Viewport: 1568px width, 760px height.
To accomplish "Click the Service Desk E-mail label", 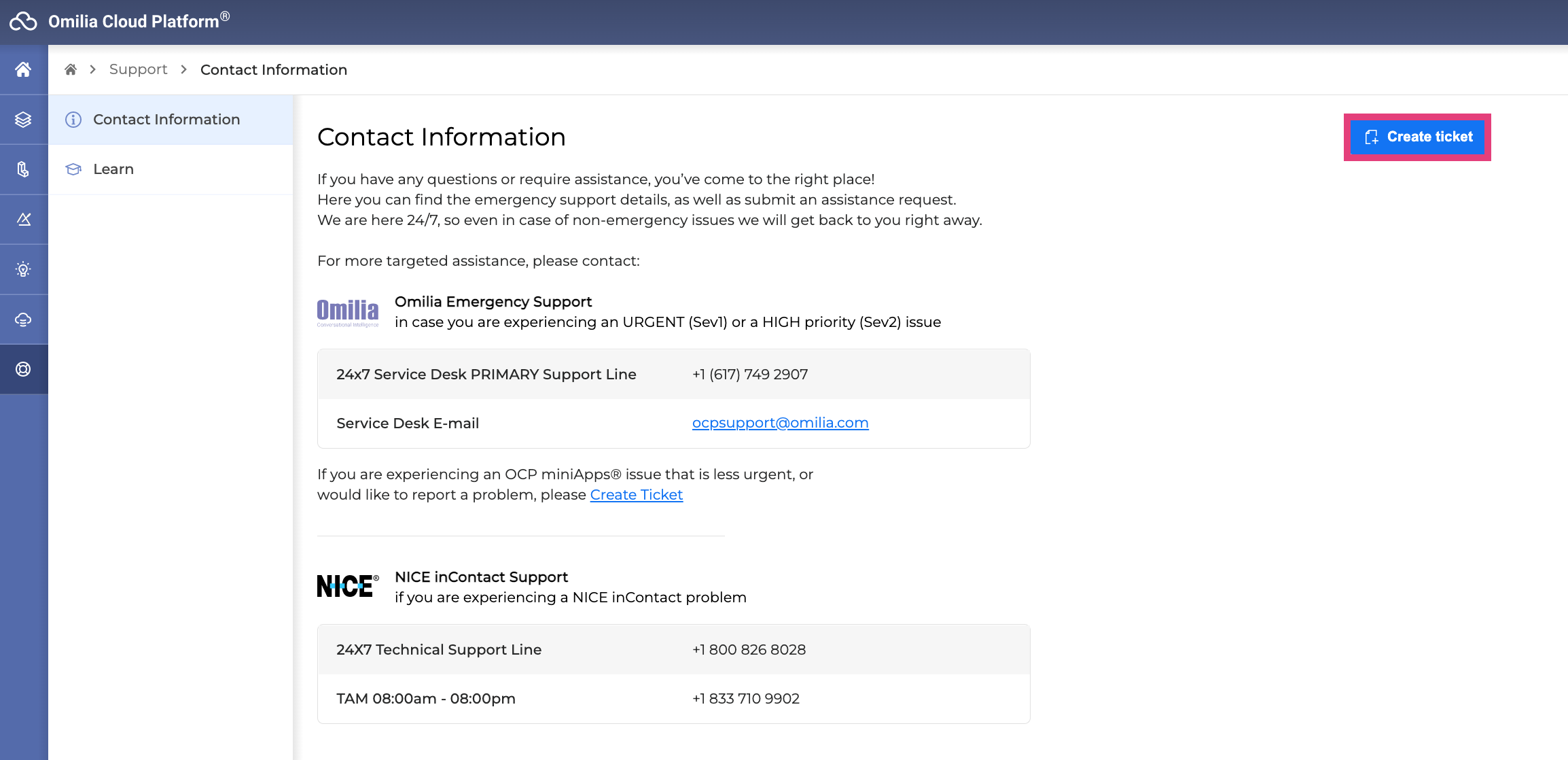I will 408,424.
